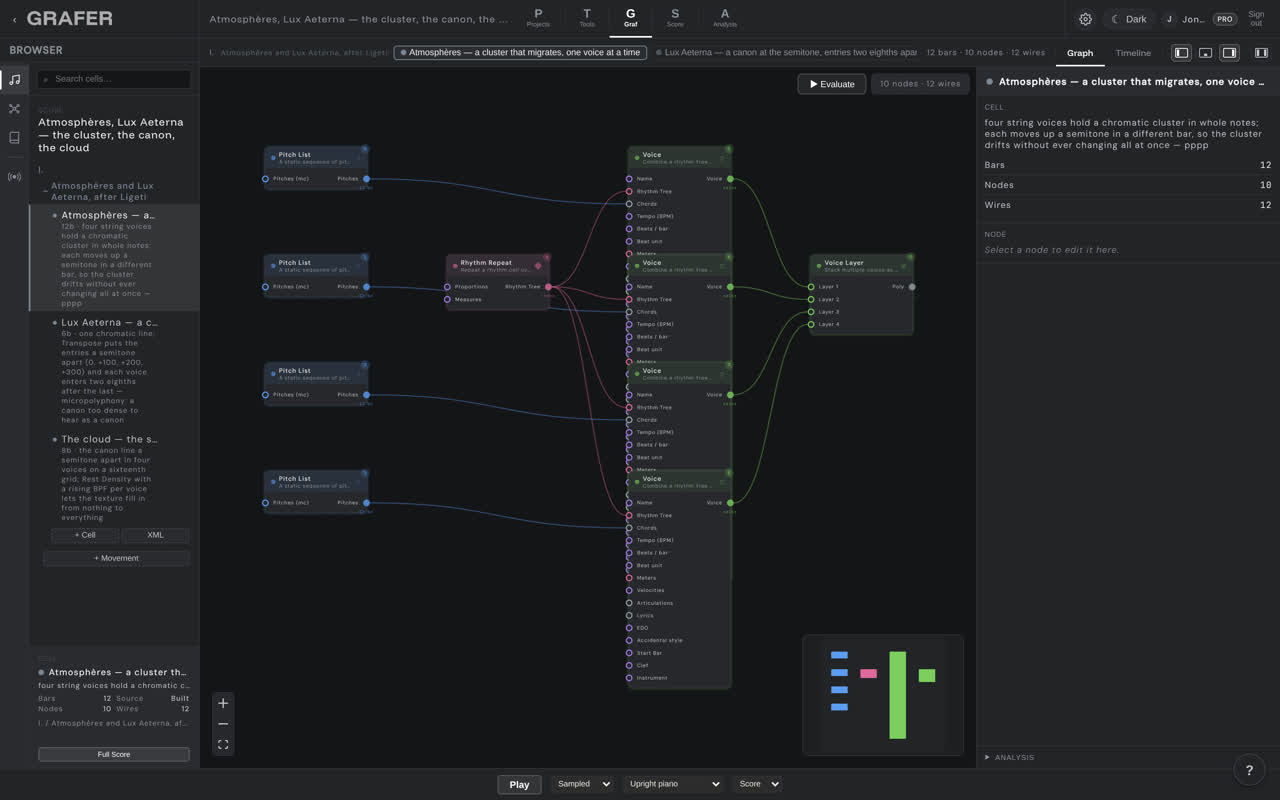Zoom in the graph canvas with plus
Image resolution: width=1280 pixels, height=800 pixels.
[223, 703]
